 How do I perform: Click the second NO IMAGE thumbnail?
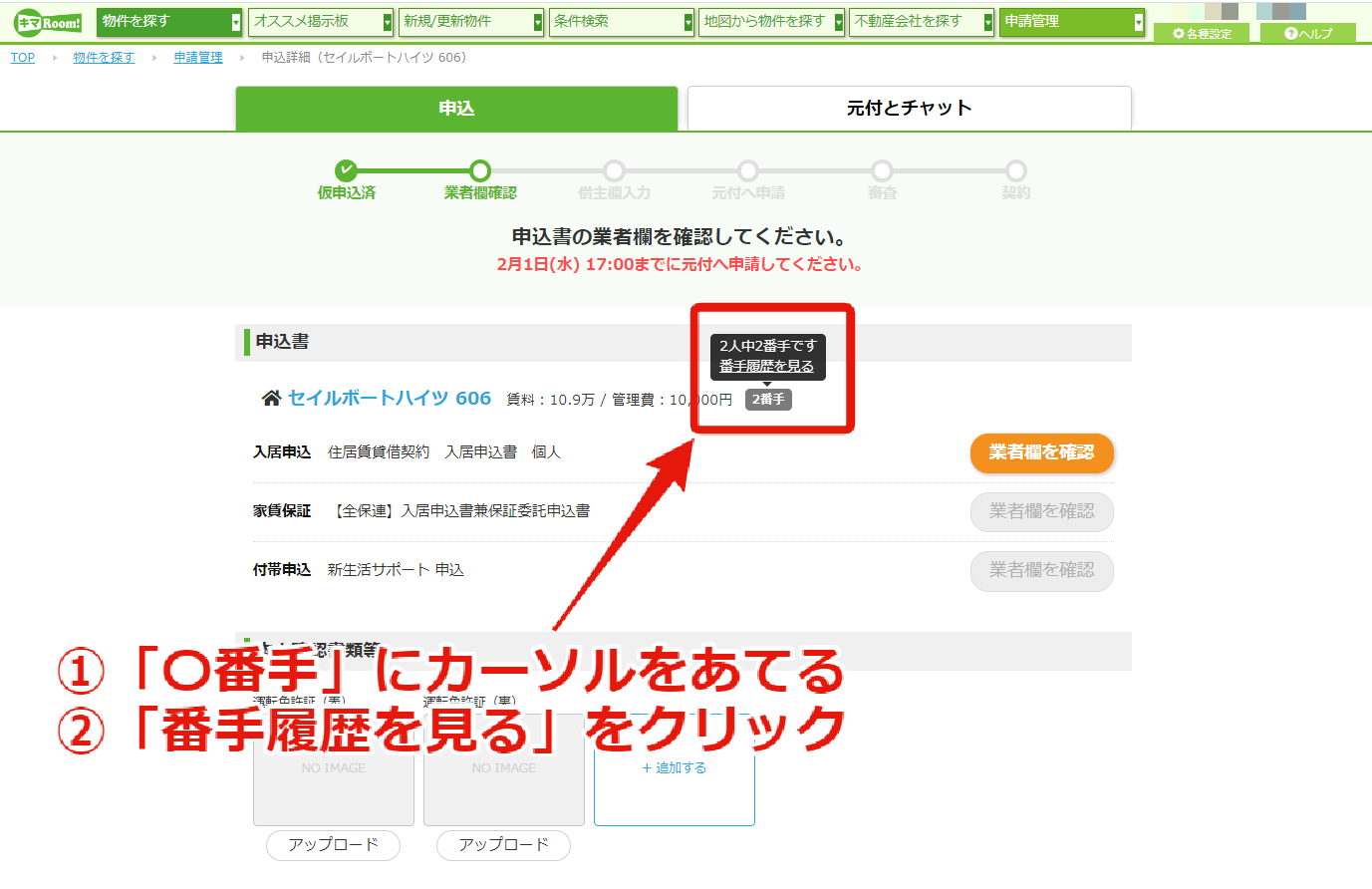[x=504, y=768]
